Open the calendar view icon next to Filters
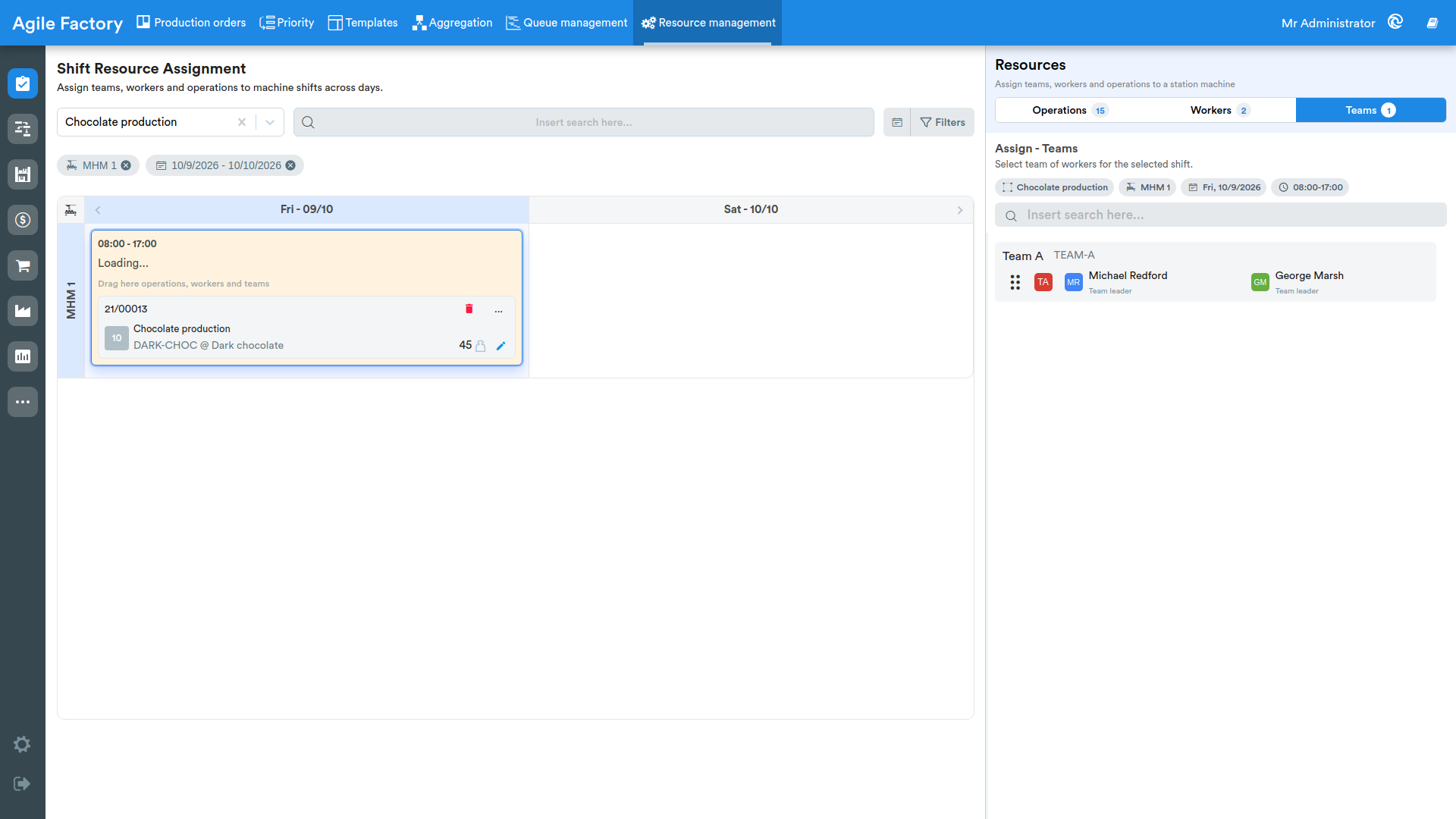 (897, 122)
